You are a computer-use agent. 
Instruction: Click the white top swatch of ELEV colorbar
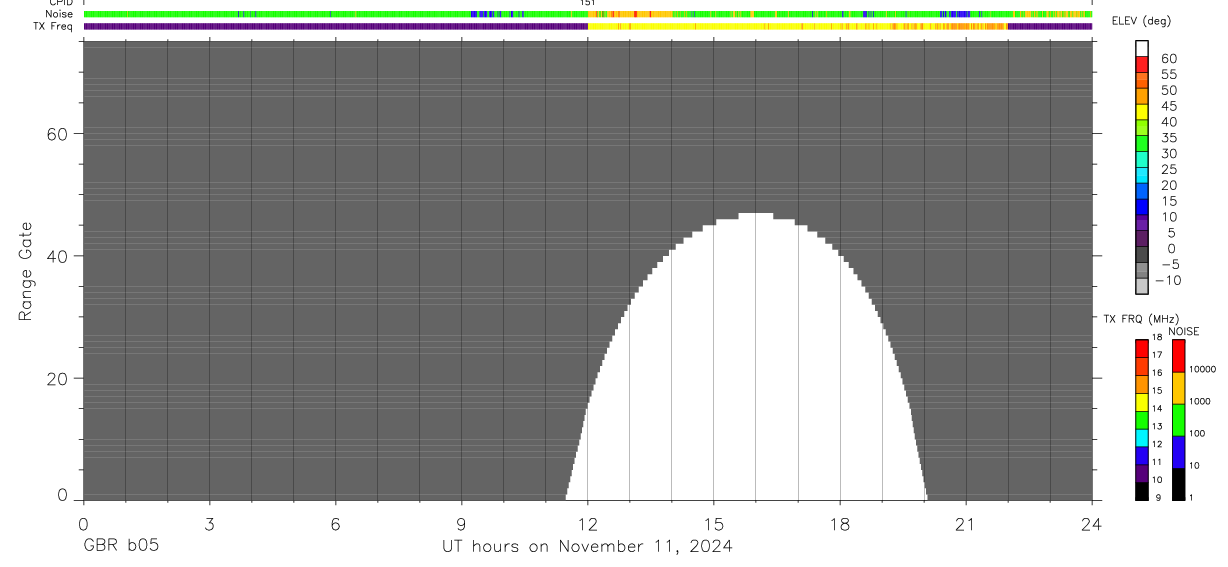pyautogui.click(x=1142, y=48)
